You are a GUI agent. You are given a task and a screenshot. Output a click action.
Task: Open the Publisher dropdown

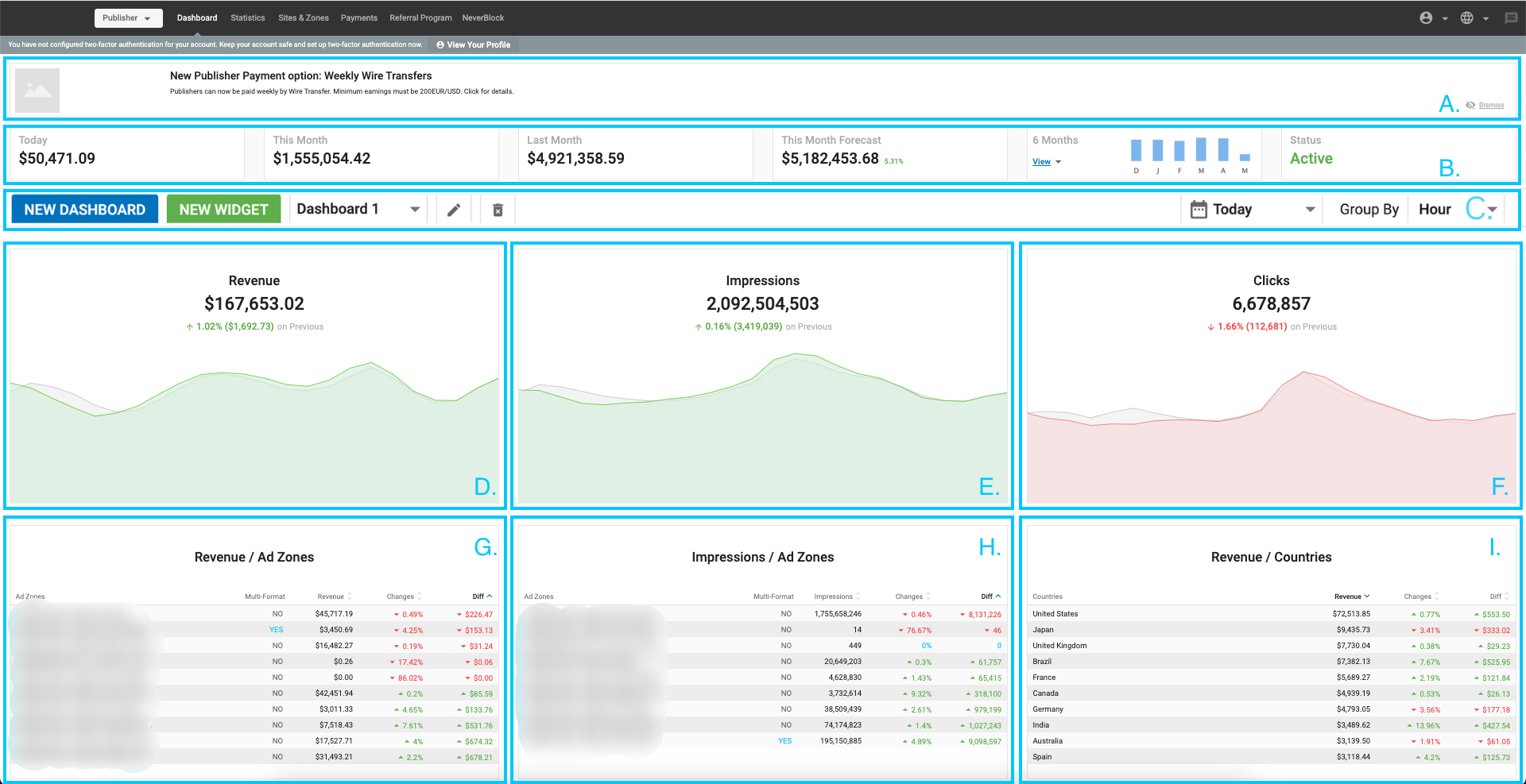[128, 17]
